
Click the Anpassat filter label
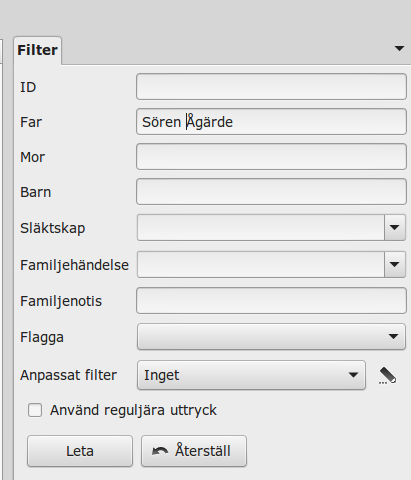pos(68,375)
